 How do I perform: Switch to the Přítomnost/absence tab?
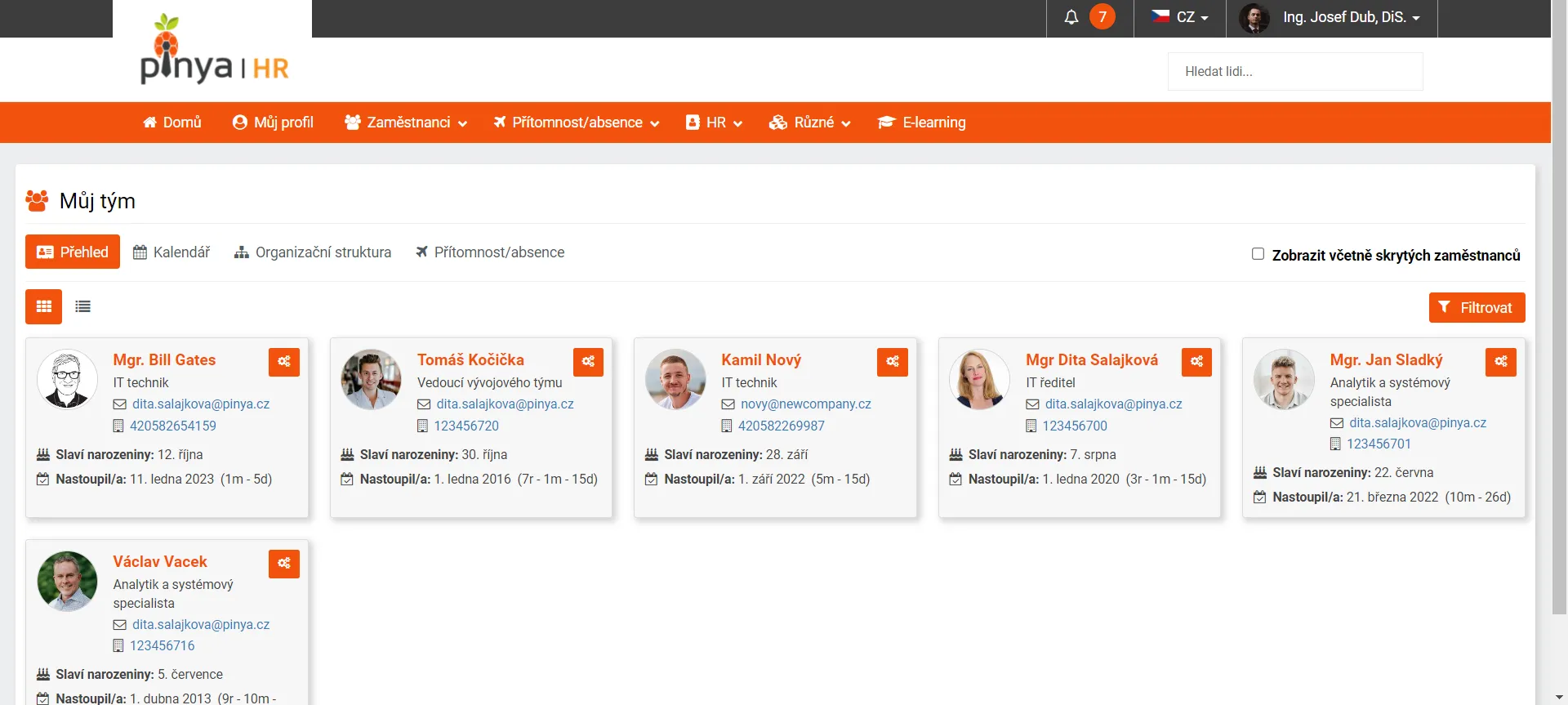tap(490, 252)
